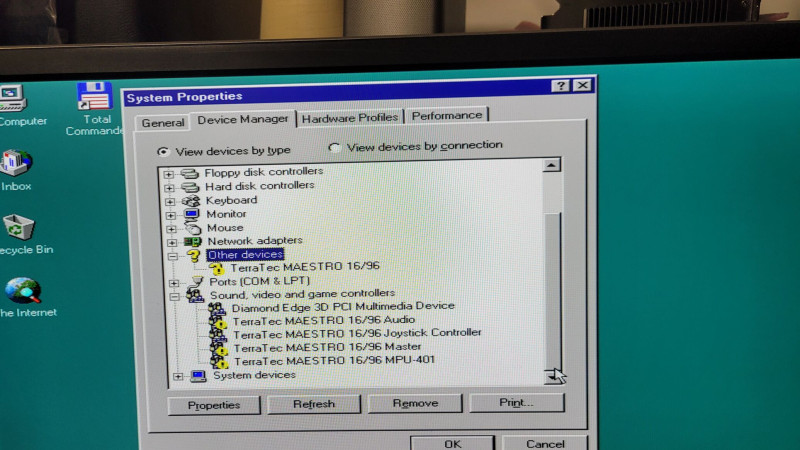This screenshot has height=450, width=800.
Task: Click the device list scroll up arrow
Action: [552, 165]
